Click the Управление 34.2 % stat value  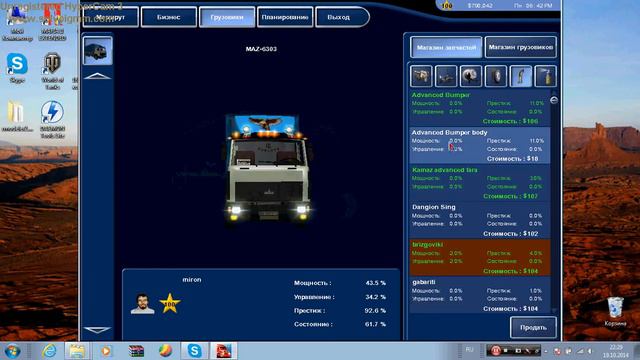pos(376,297)
